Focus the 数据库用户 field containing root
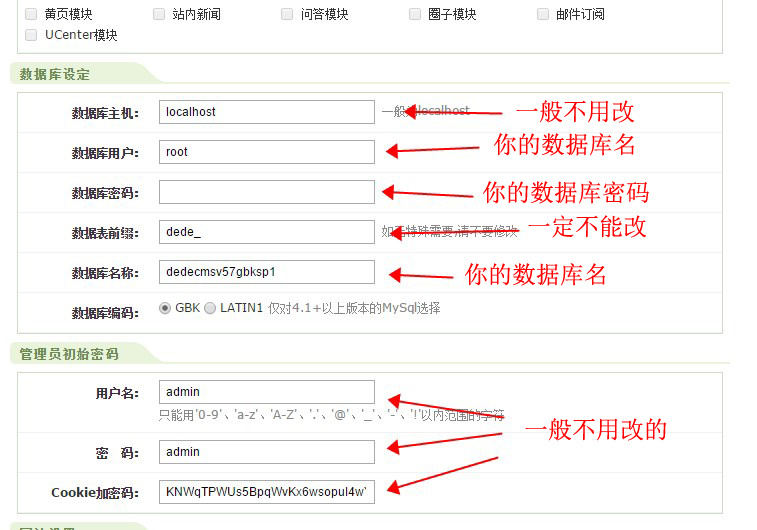This screenshot has height=530, width=757. (x=266, y=152)
